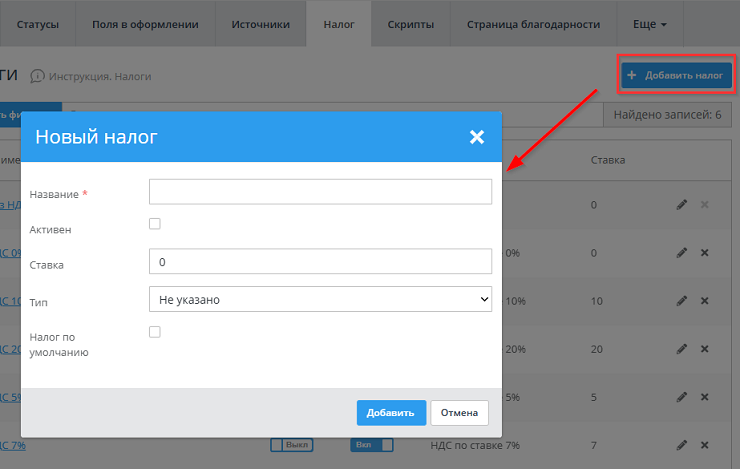Switch to the Скрипты tab

click(x=410, y=23)
